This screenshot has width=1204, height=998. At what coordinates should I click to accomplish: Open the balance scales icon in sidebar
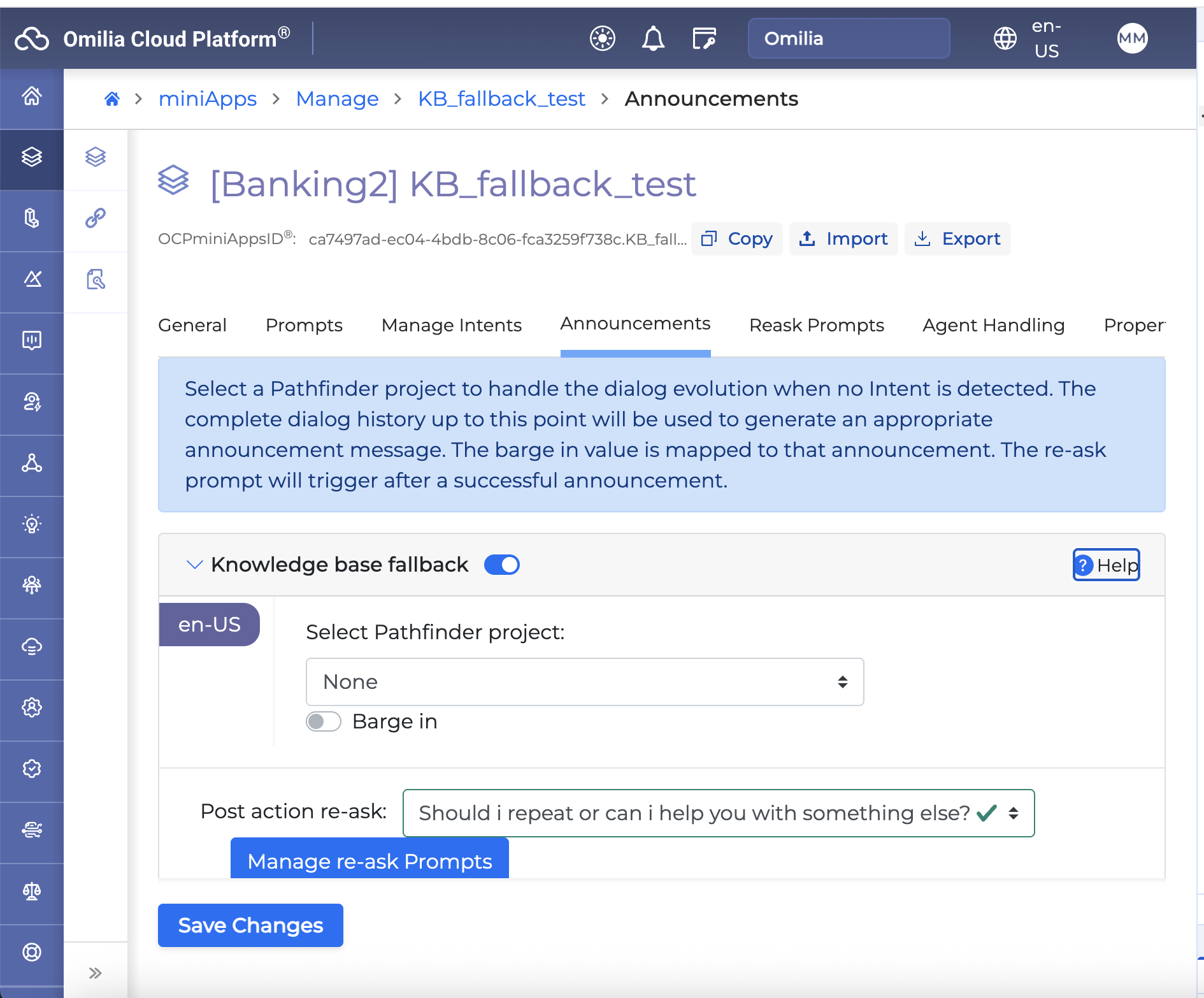click(x=32, y=891)
